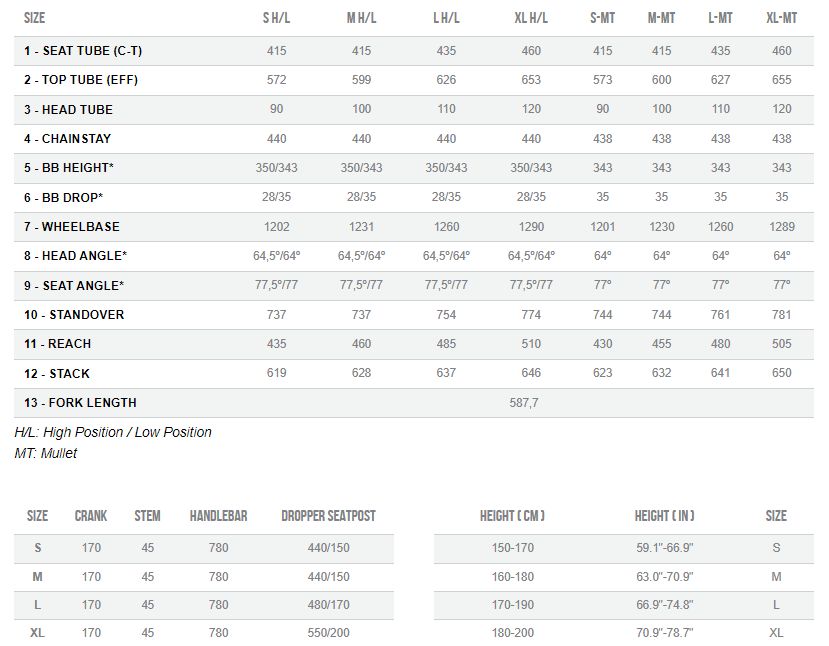Select the H/L: High Position / Low Position note
The image size is (829, 646).
point(113,432)
